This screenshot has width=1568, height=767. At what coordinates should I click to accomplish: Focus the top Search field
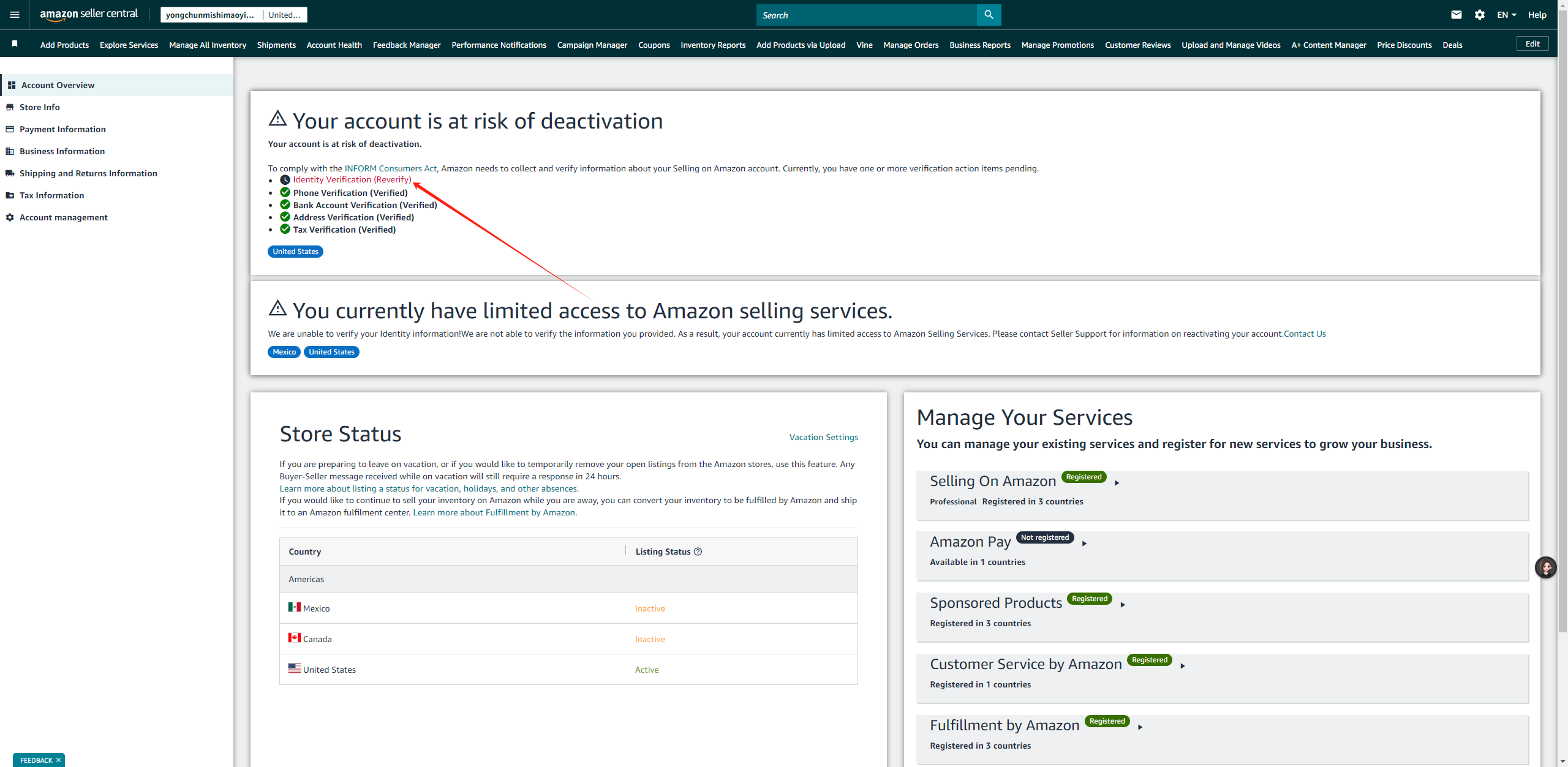[866, 15]
